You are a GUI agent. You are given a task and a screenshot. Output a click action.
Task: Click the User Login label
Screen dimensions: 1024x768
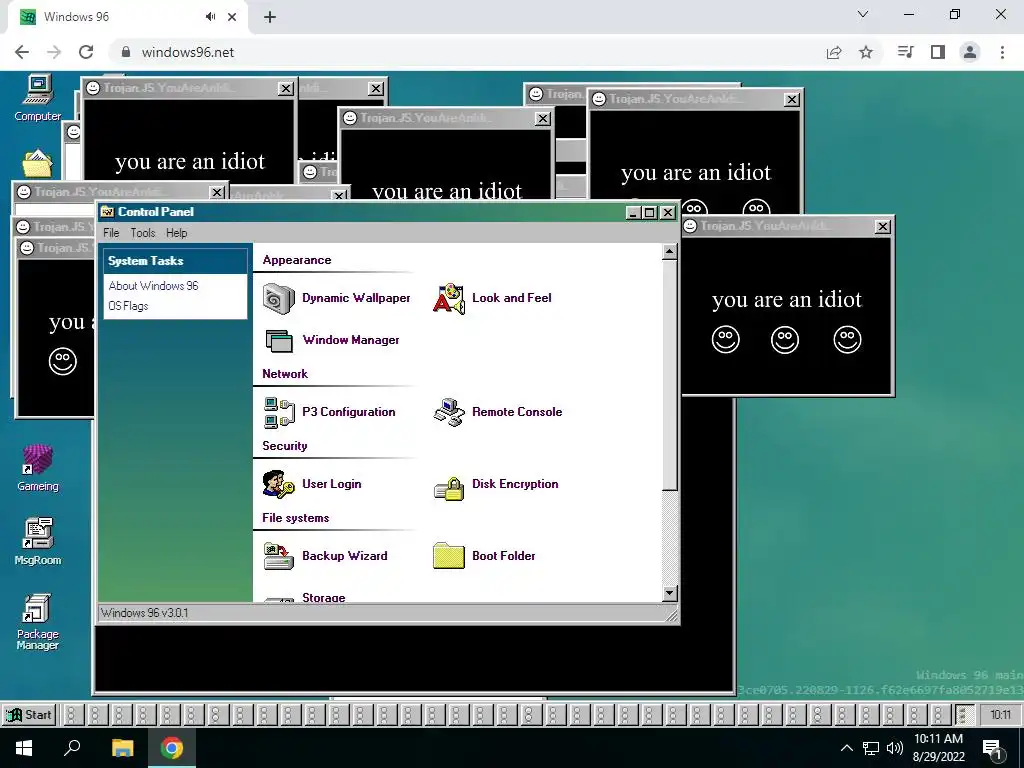331,484
